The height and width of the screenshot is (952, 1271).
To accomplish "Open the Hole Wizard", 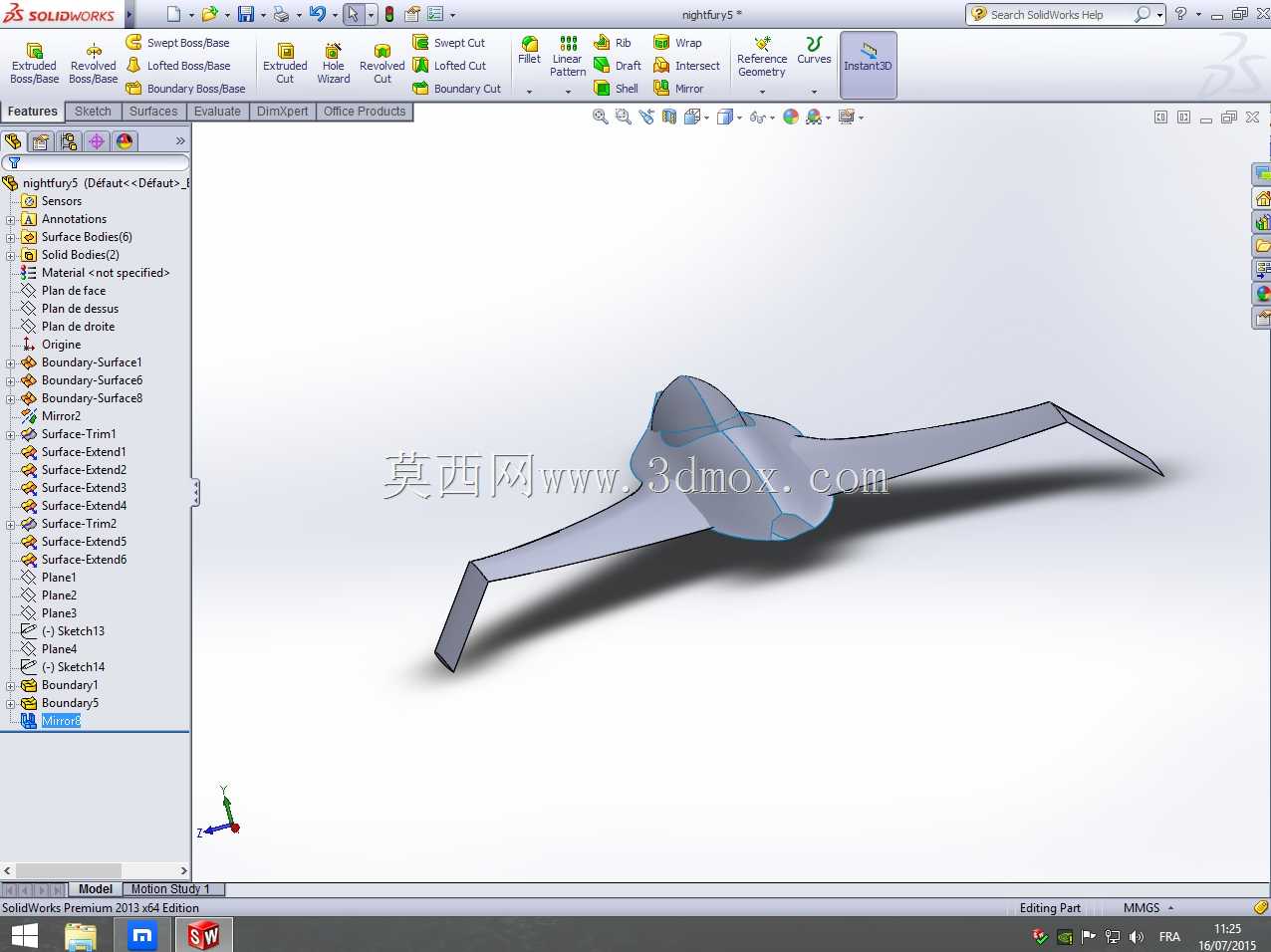I will click(333, 63).
